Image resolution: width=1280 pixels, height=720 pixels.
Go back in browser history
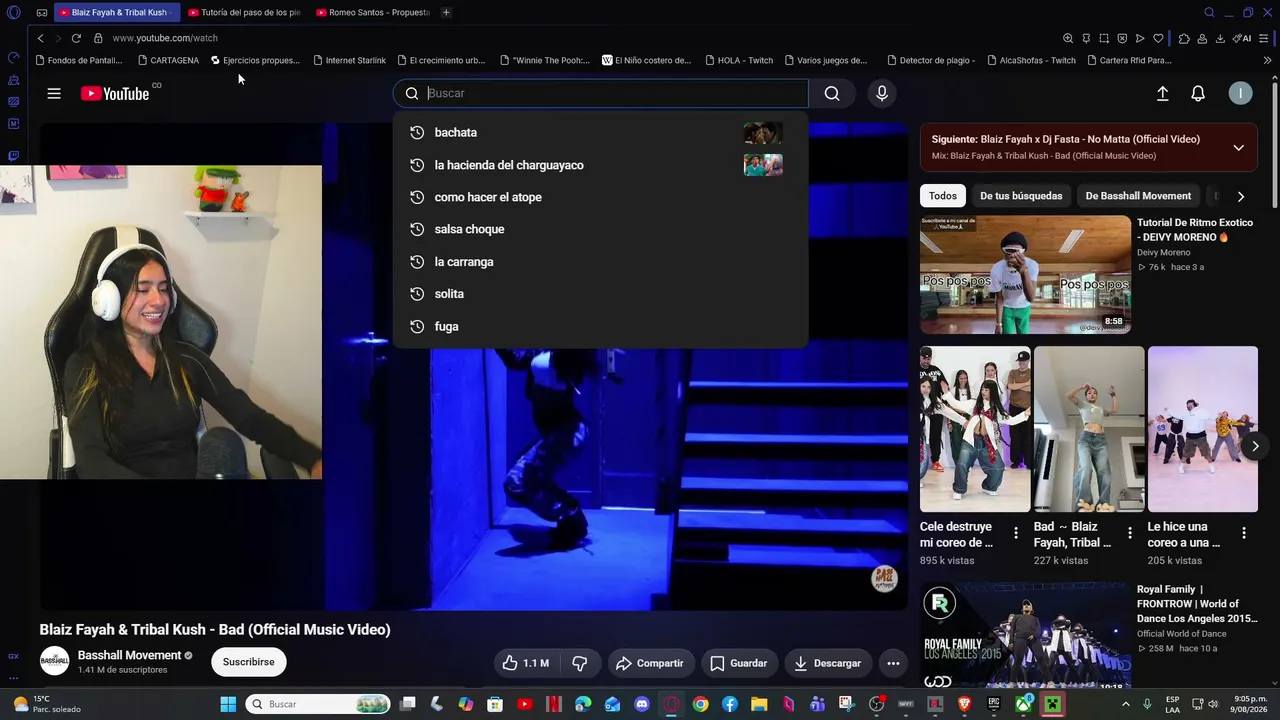pos(40,38)
